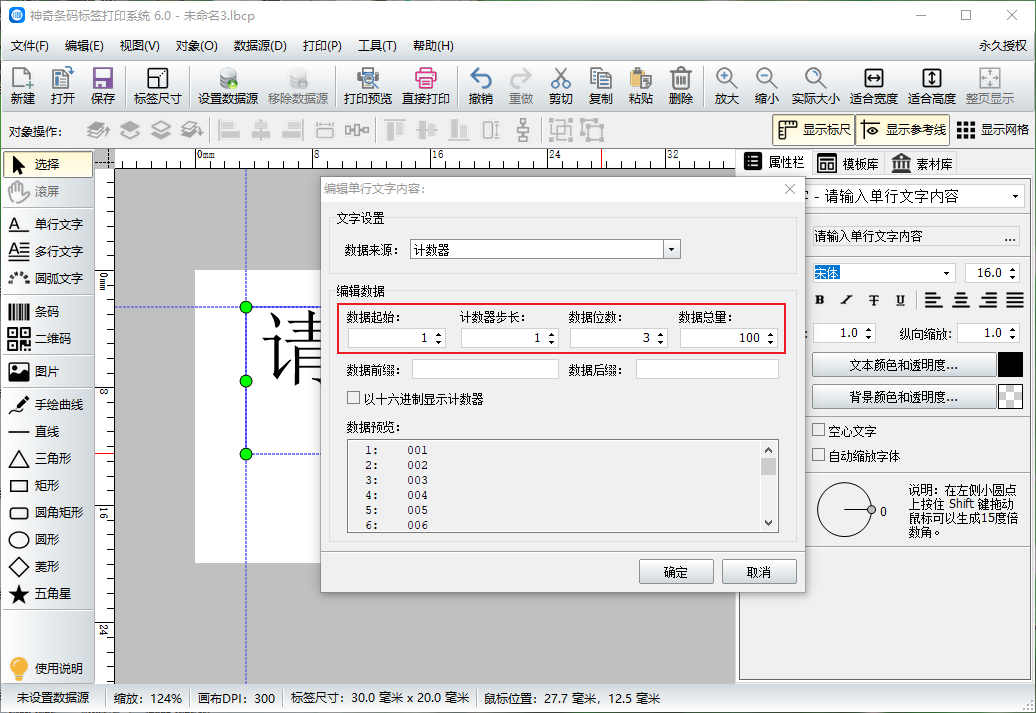
Task: Open the 文件(F) menu
Action: click(x=30, y=46)
